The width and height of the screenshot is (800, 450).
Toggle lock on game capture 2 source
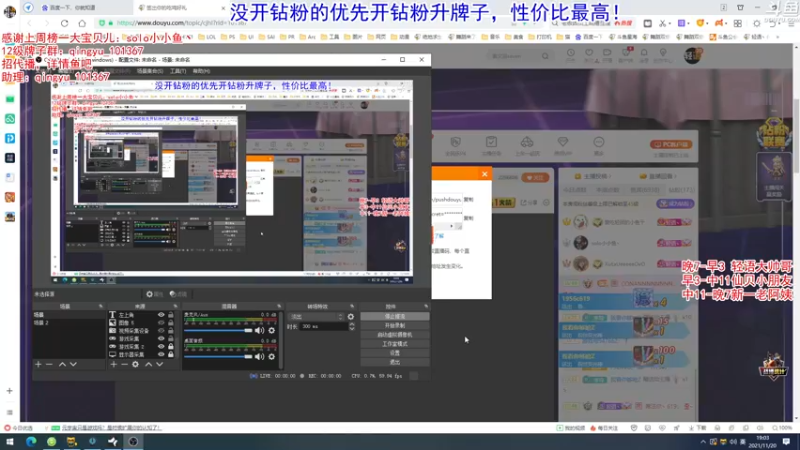pyautogui.click(x=171, y=346)
